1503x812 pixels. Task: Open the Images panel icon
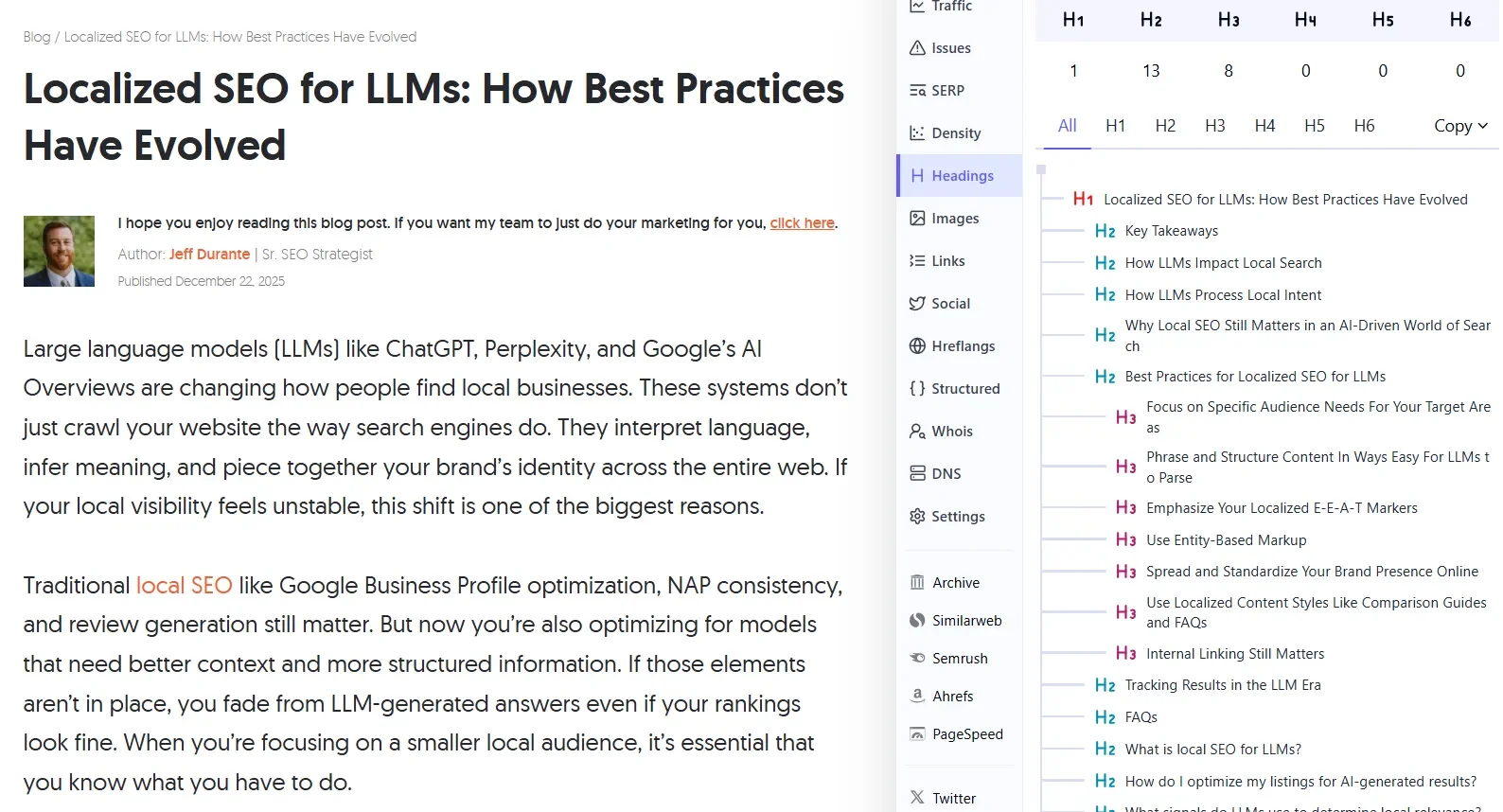tap(917, 219)
